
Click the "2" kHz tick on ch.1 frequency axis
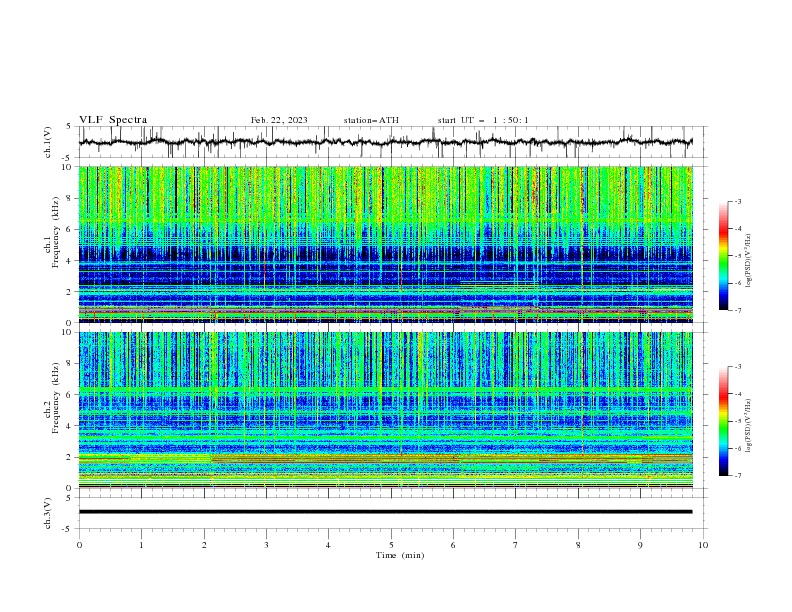pyautogui.click(x=70, y=292)
